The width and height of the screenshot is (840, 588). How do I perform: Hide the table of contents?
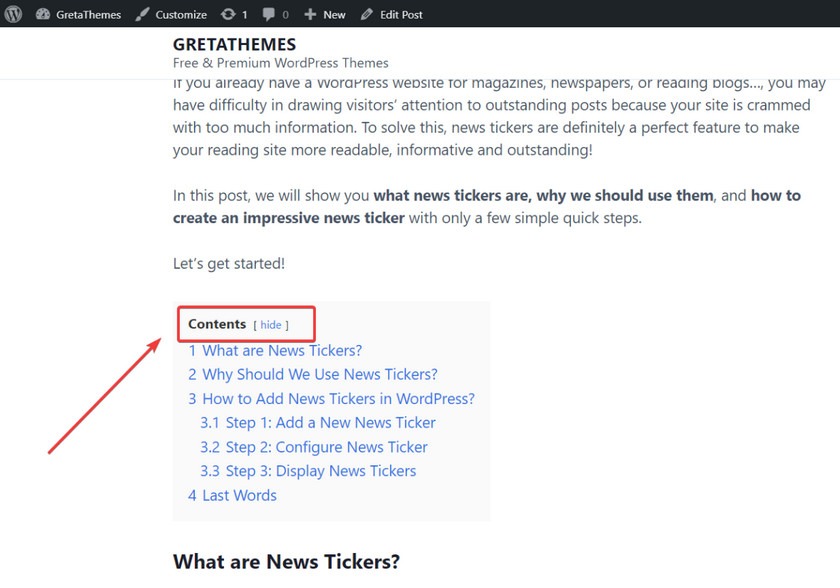coord(271,325)
